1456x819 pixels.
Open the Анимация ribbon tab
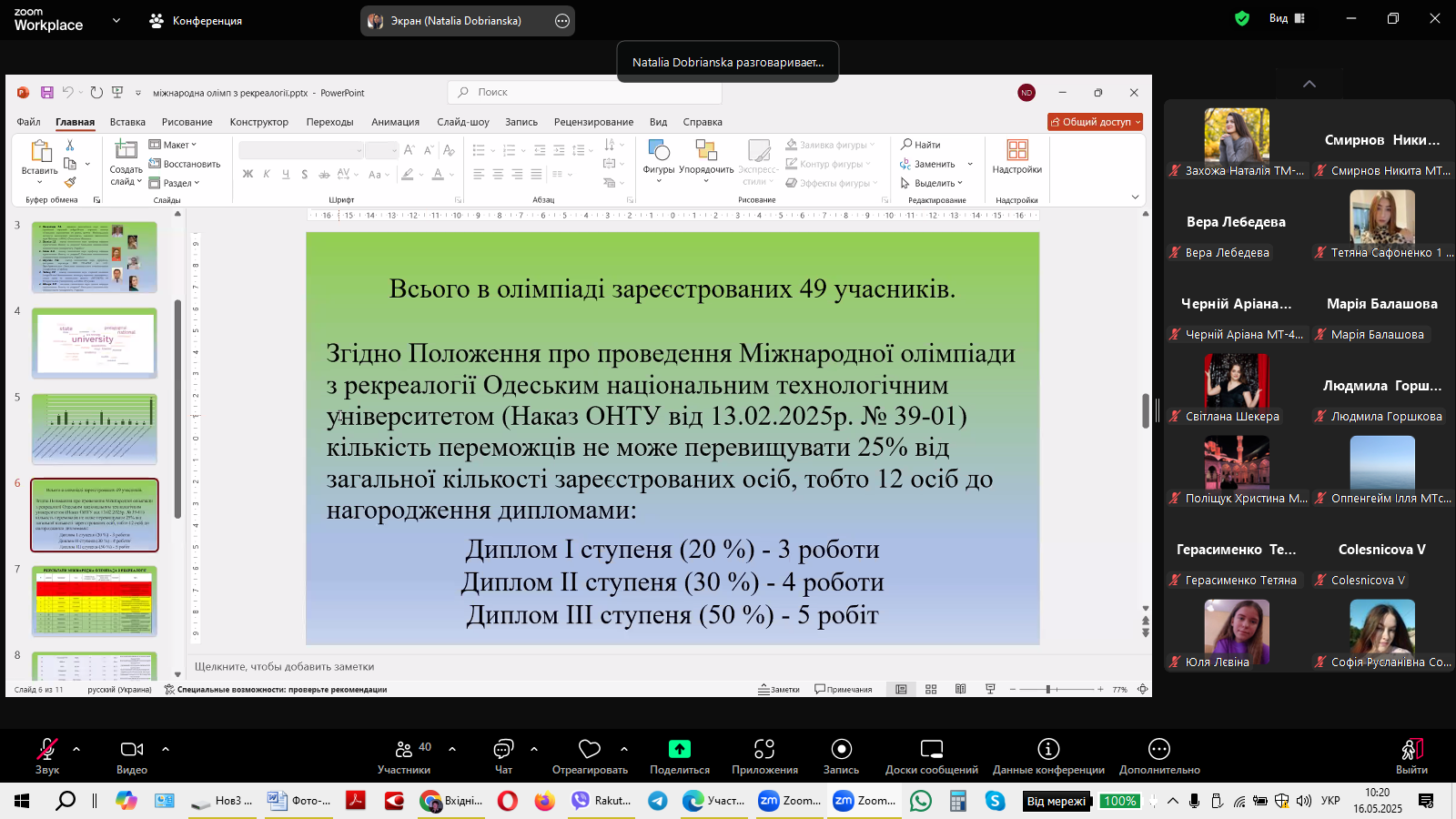pos(395,122)
